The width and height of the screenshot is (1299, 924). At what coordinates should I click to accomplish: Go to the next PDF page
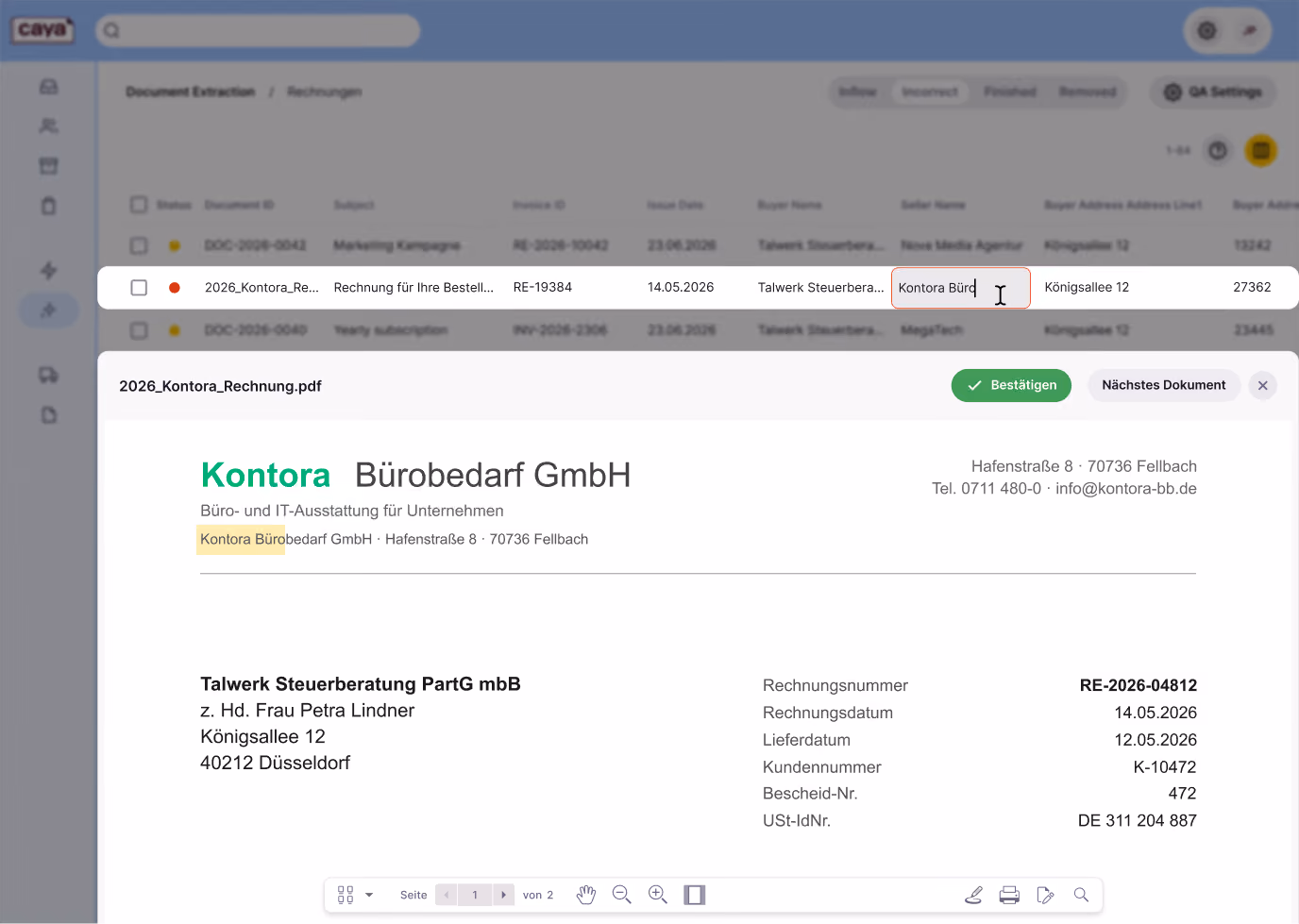click(x=503, y=895)
